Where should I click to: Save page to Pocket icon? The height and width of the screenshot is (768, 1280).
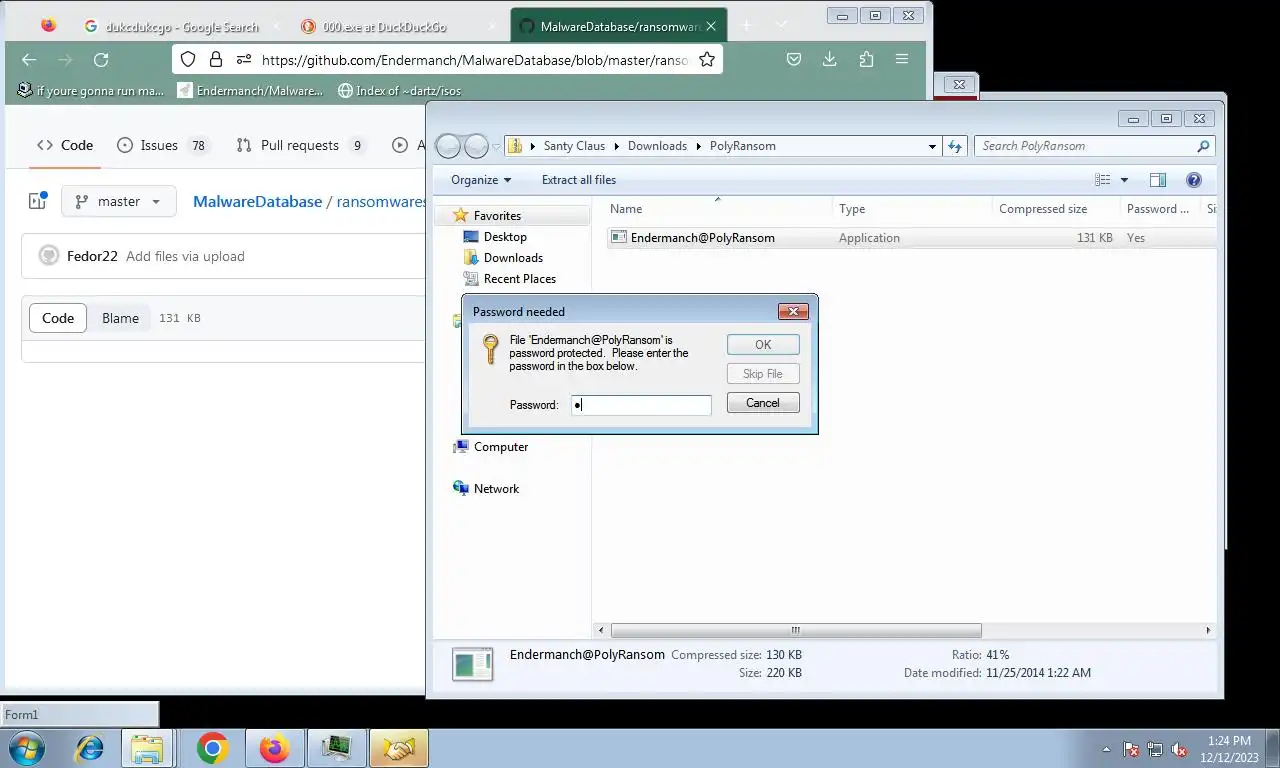tap(793, 60)
